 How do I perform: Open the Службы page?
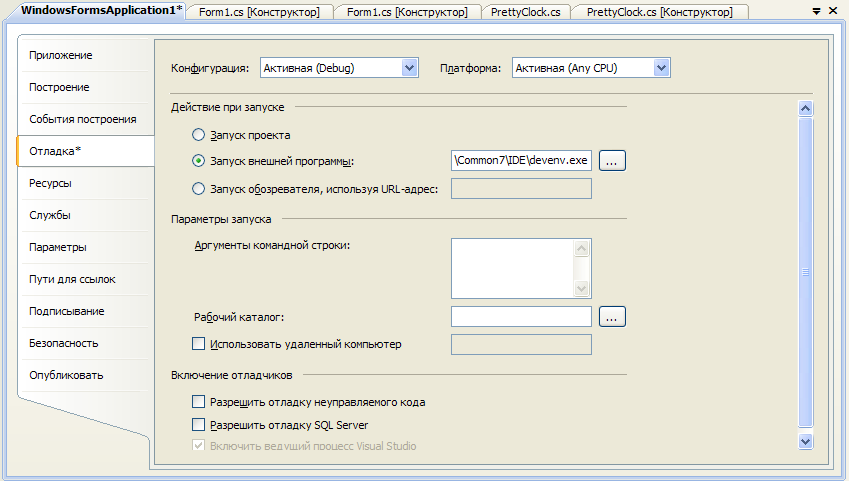click(x=84, y=215)
